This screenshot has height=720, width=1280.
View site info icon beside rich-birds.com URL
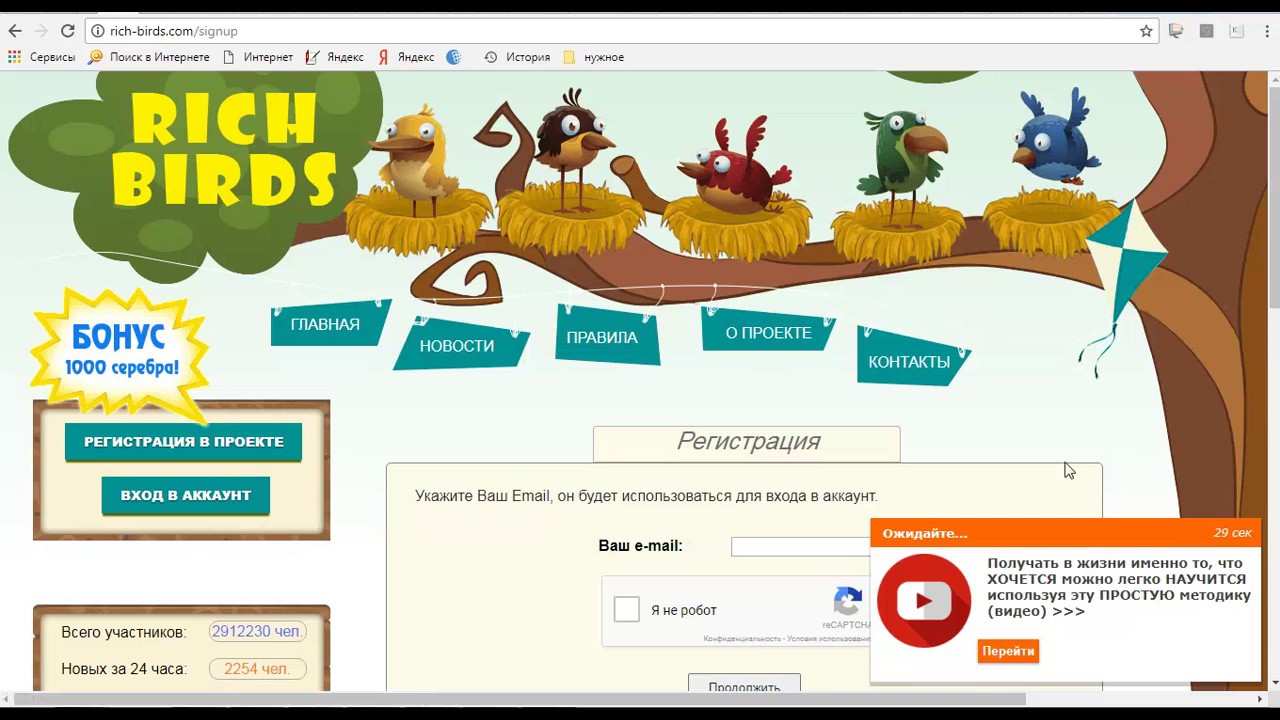point(97,31)
